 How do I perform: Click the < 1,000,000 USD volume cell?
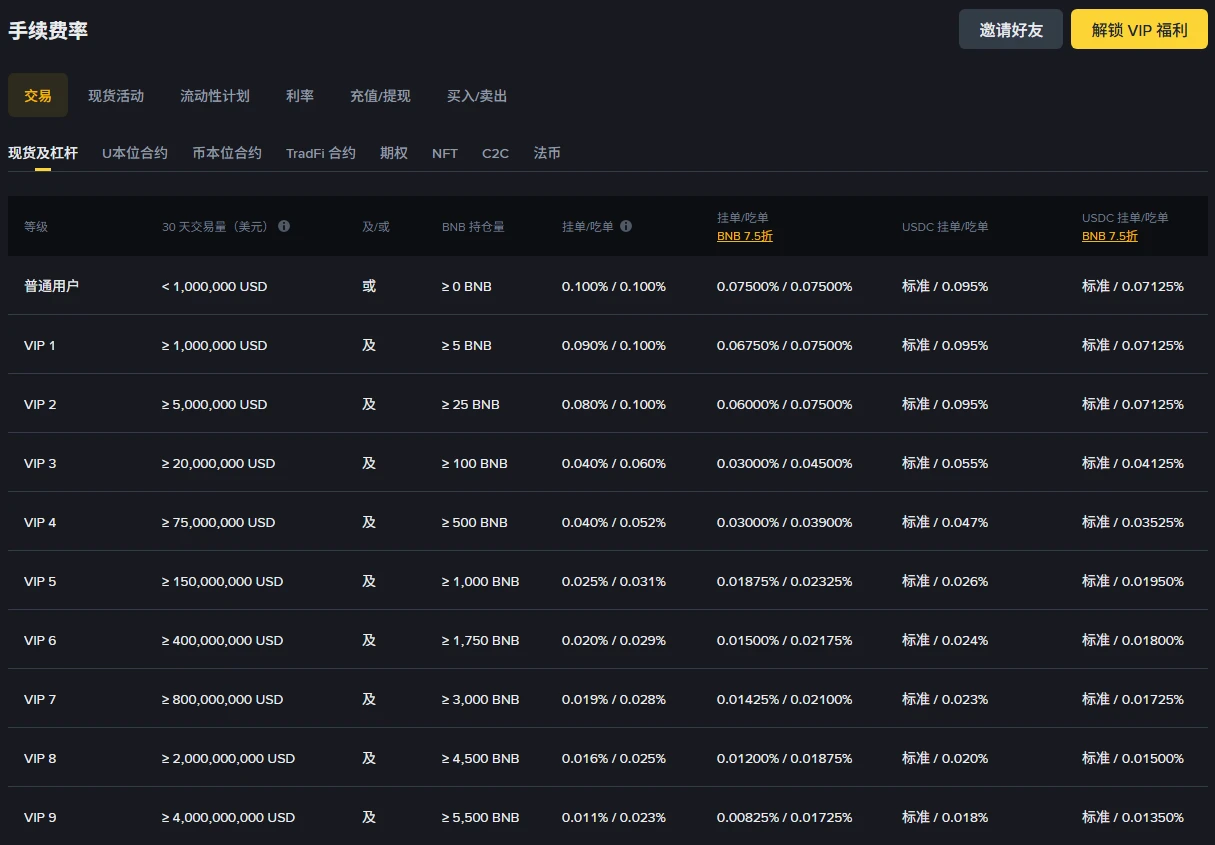point(215,286)
